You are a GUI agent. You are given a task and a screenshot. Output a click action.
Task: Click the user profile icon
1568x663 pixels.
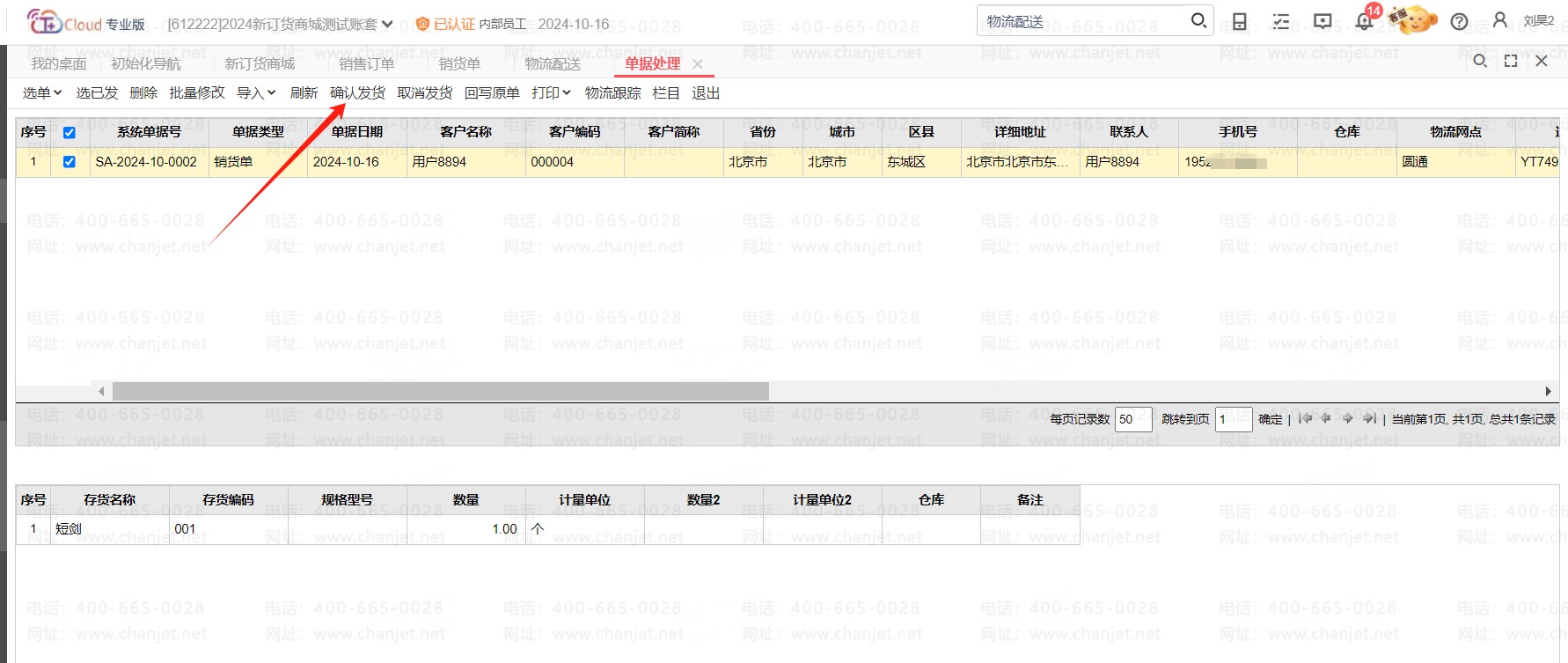[1500, 20]
